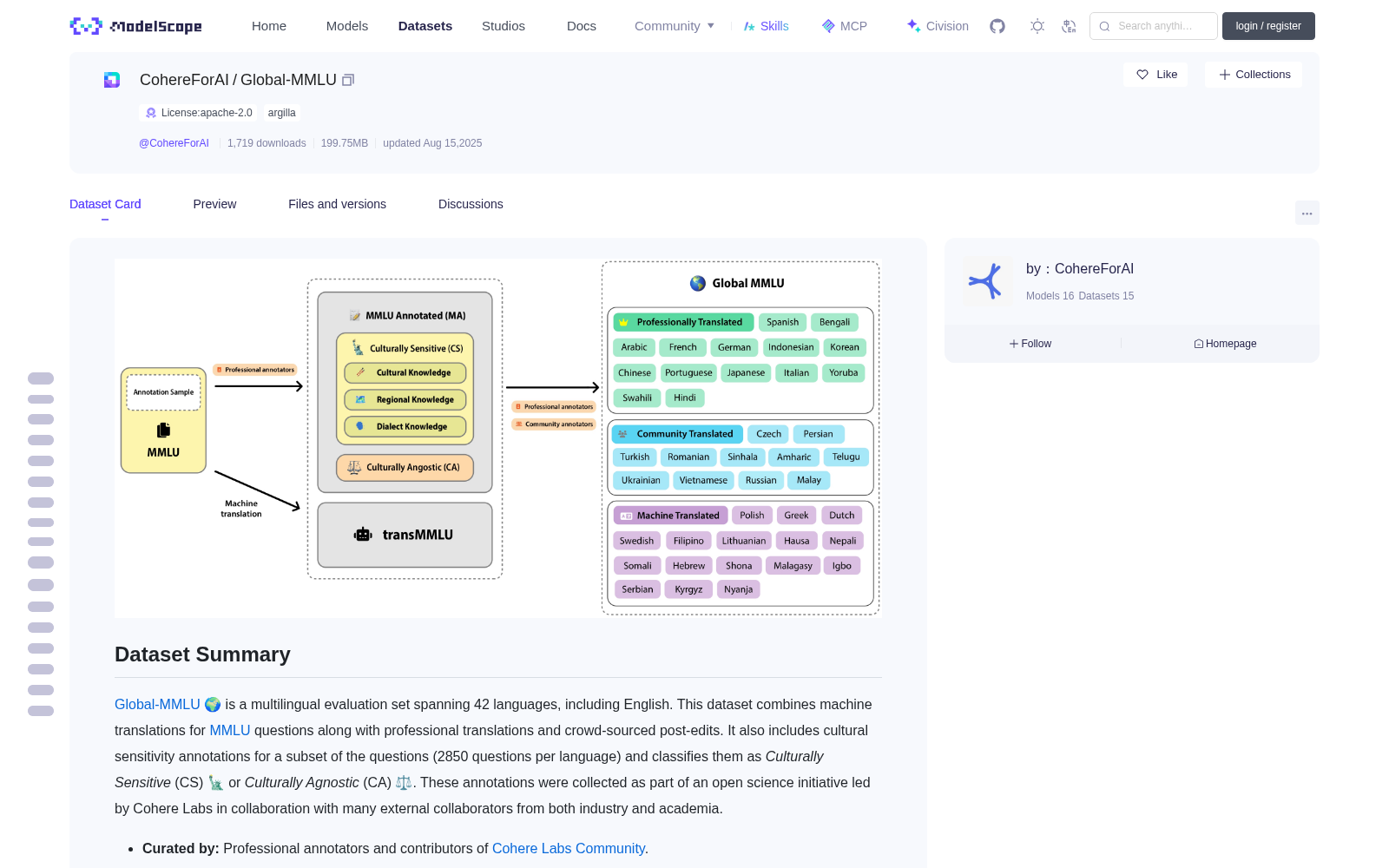Go to the Home menu item
Screen dimensions: 1389x868
tap(269, 26)
